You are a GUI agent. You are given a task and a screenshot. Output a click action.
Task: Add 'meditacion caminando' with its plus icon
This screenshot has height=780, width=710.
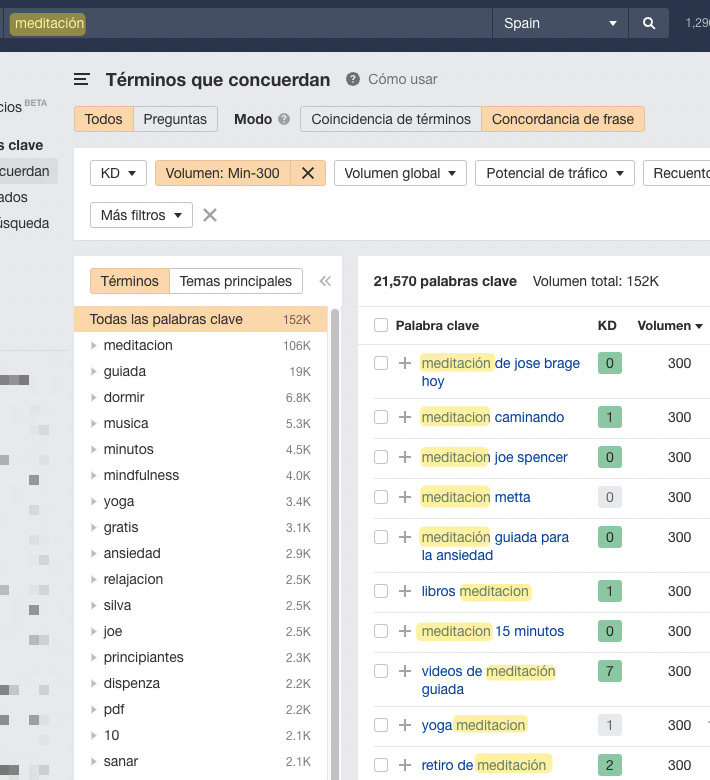[x=405, y=417]
